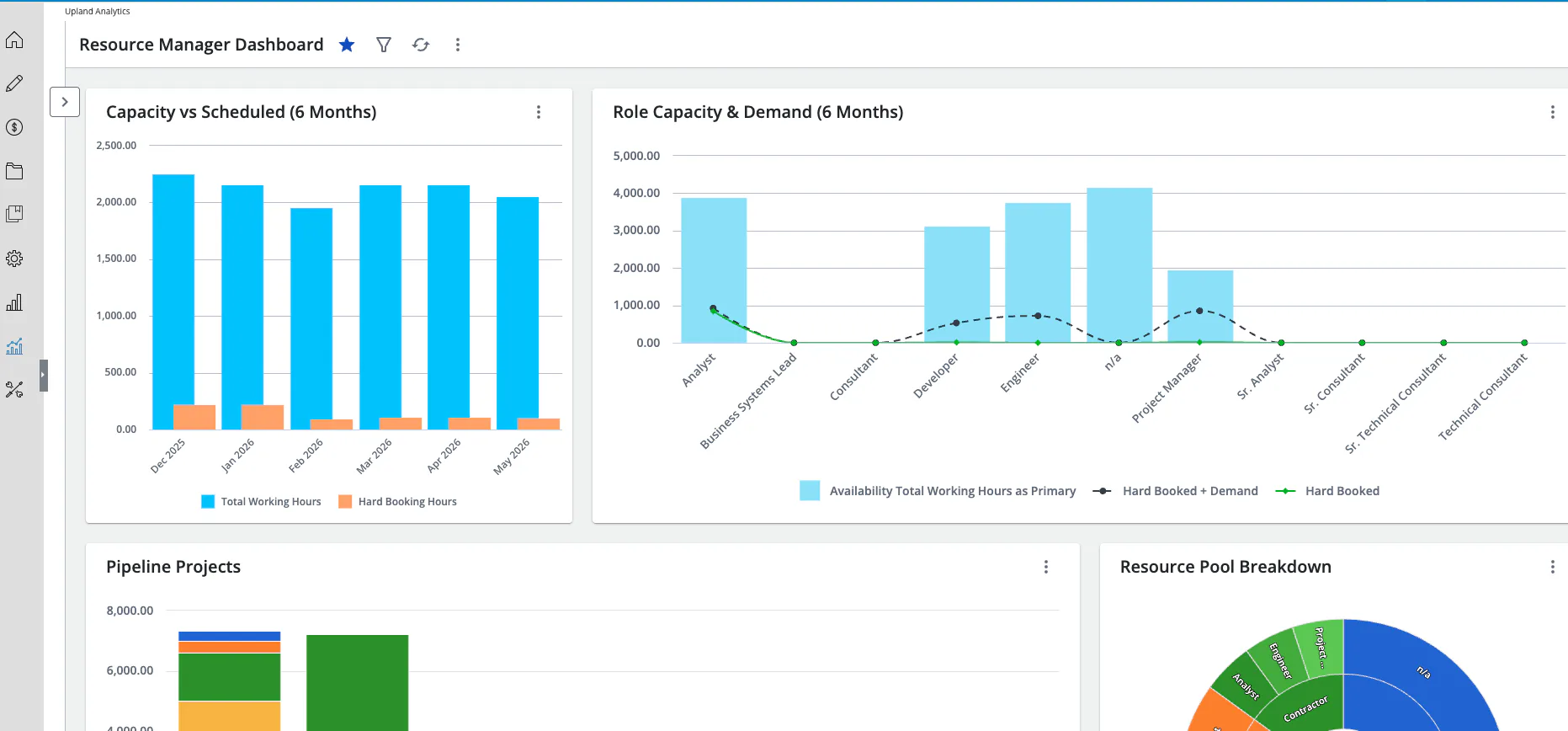
Task: Toggle Total Working Hours legend series
Action: point(262,502)
